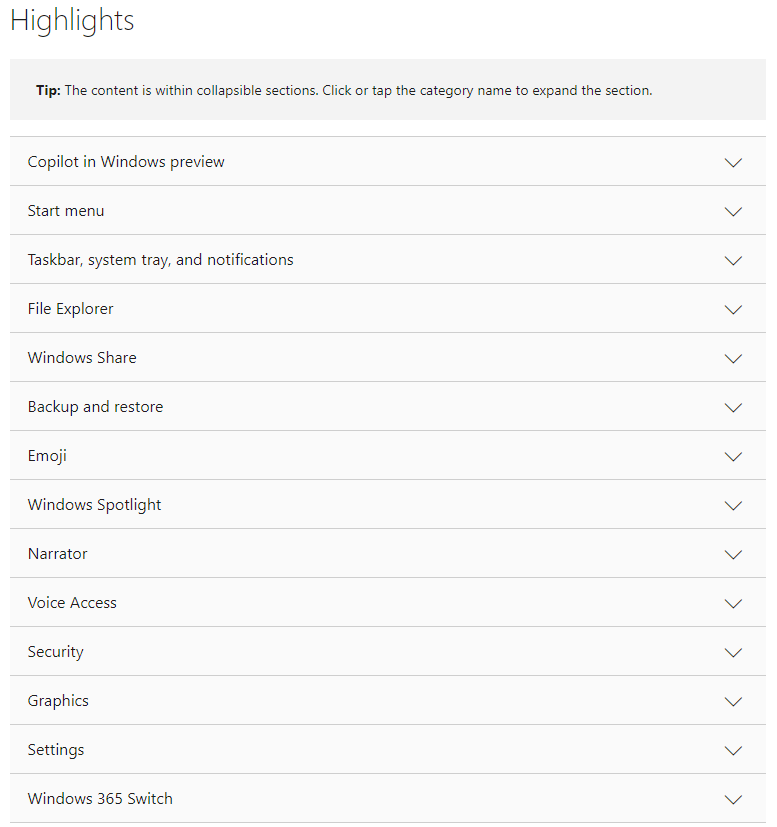Expand the Security section
777x827 pixels.
pos(388,651)
